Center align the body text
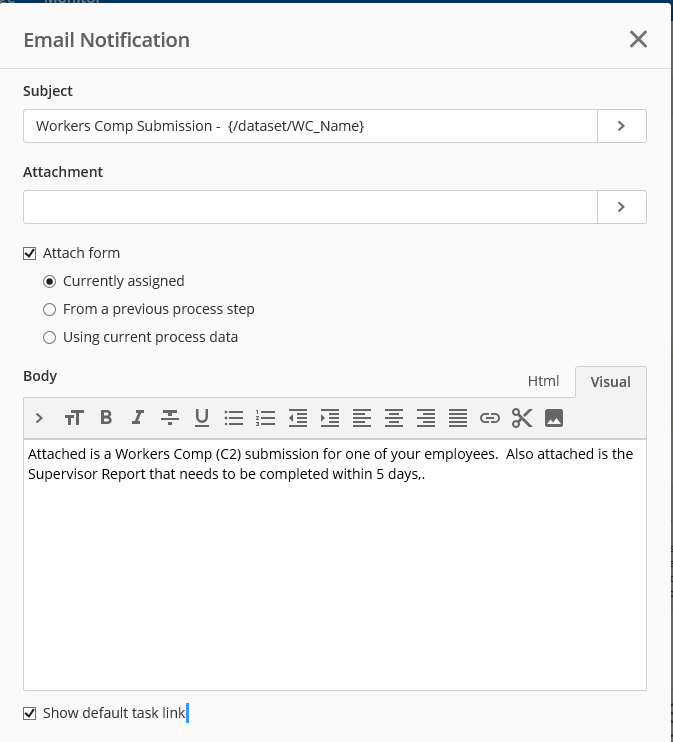This screenshot has height=742, width=673. pyautogui.click(x=394, y=417)
